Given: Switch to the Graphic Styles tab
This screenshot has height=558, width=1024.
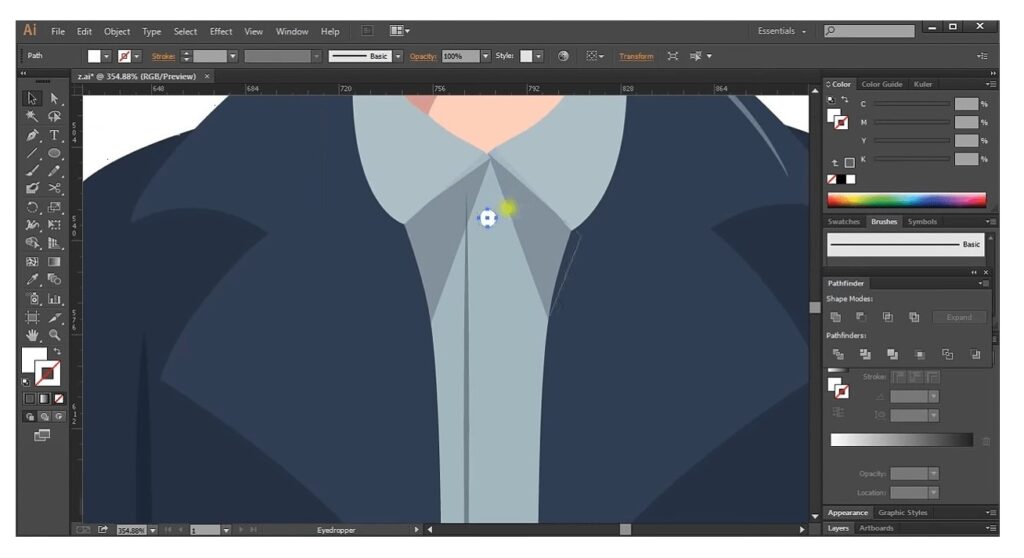Looking at the screenshot, I should 903,513.
